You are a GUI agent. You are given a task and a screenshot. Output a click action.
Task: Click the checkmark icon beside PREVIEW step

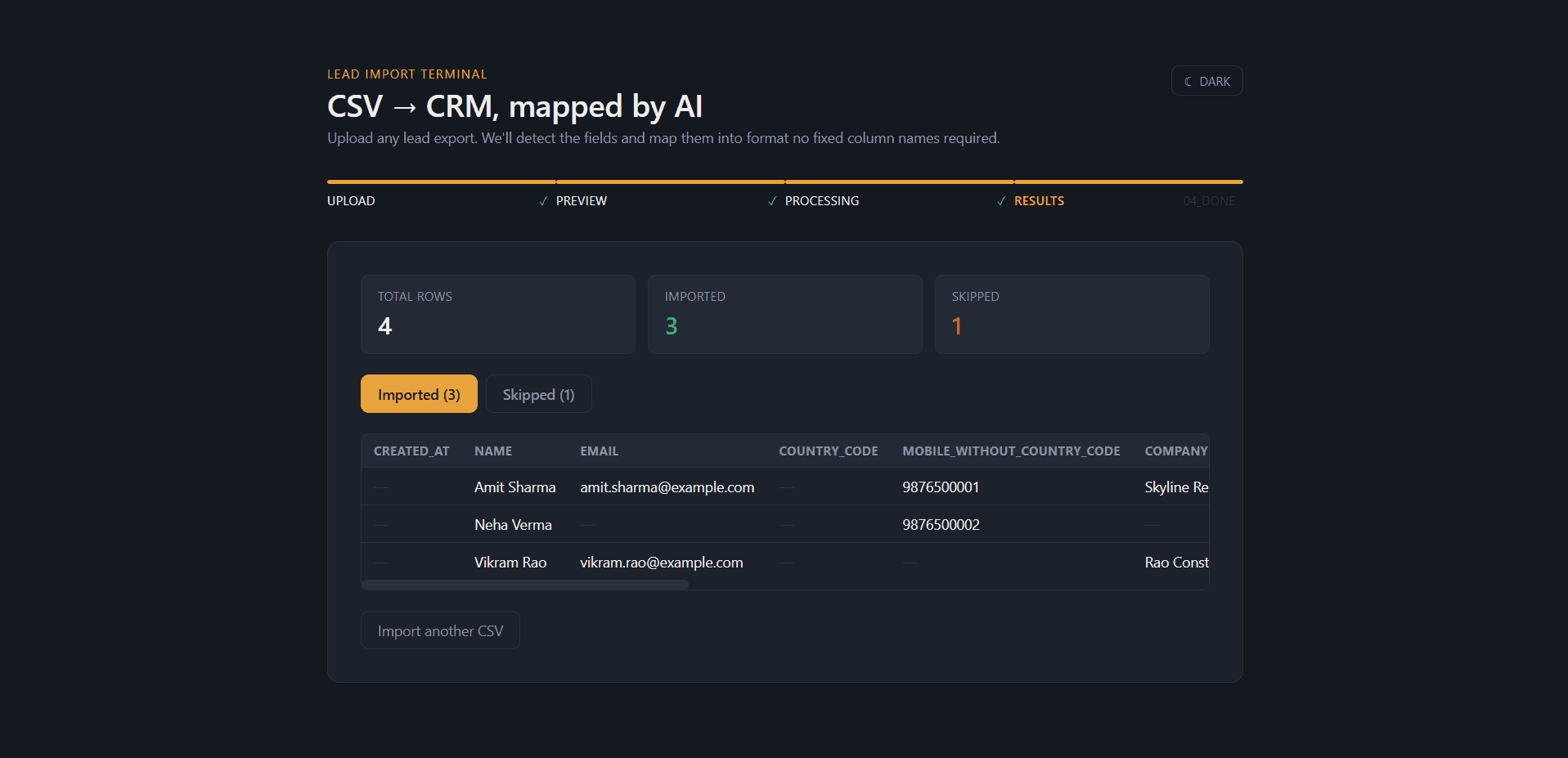coord(543,201)
